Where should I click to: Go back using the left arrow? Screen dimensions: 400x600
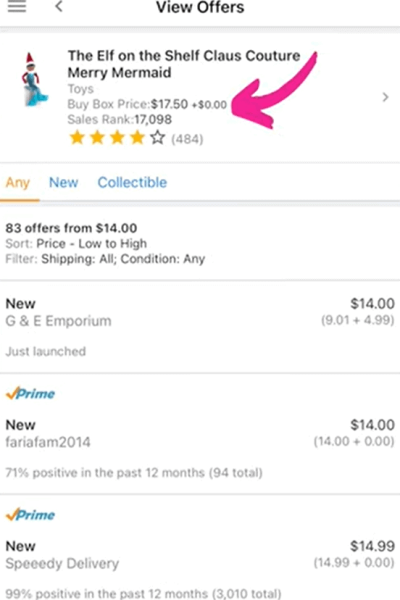[x=59, y=7]
